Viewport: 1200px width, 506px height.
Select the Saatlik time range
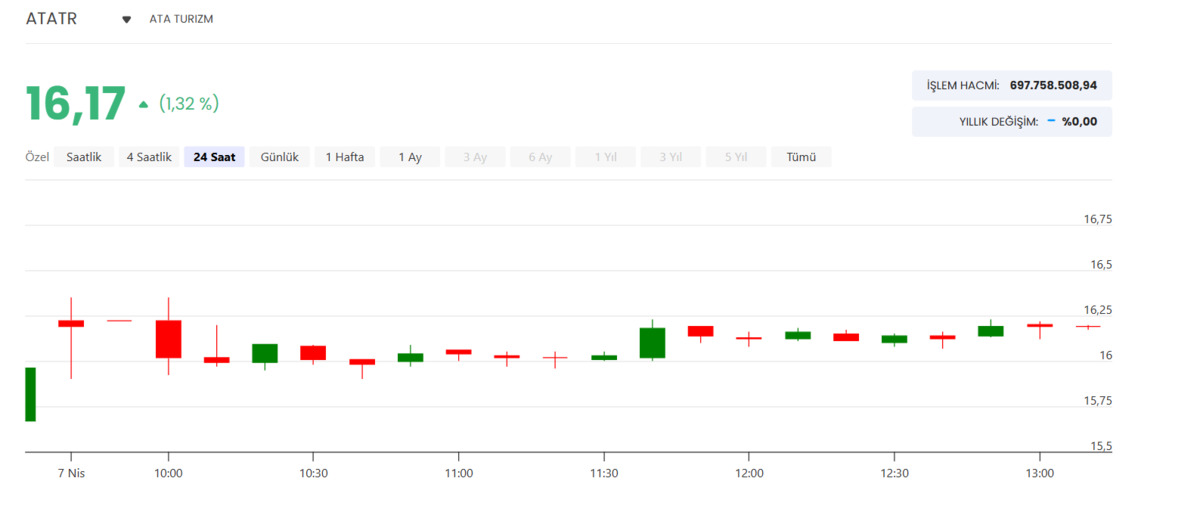point(84,157)
